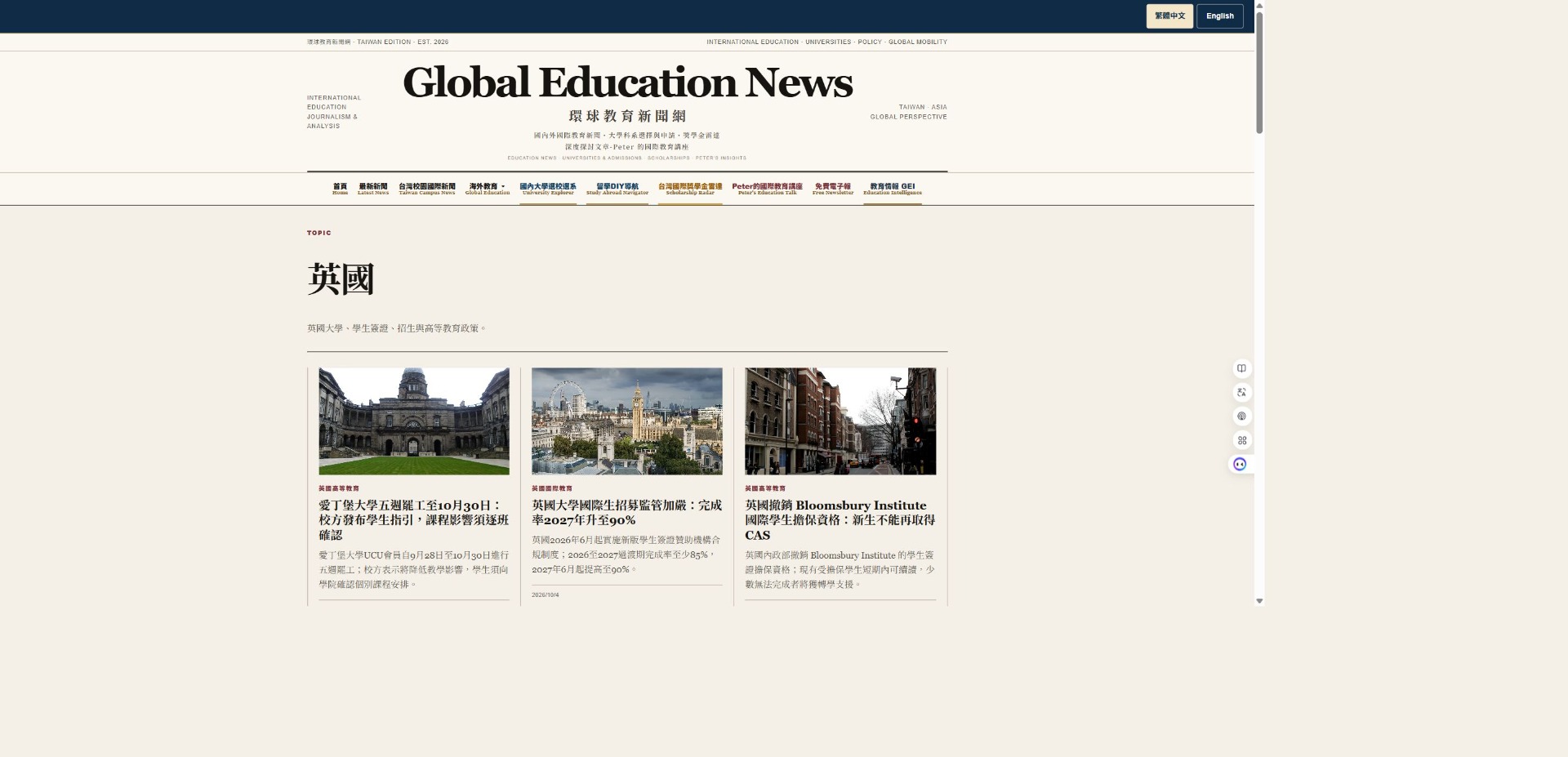Image resolution: width=1568 pixels, height=757 pixels.
Task: Open the AI assistant face icon
Action: tap(1240, 464)
